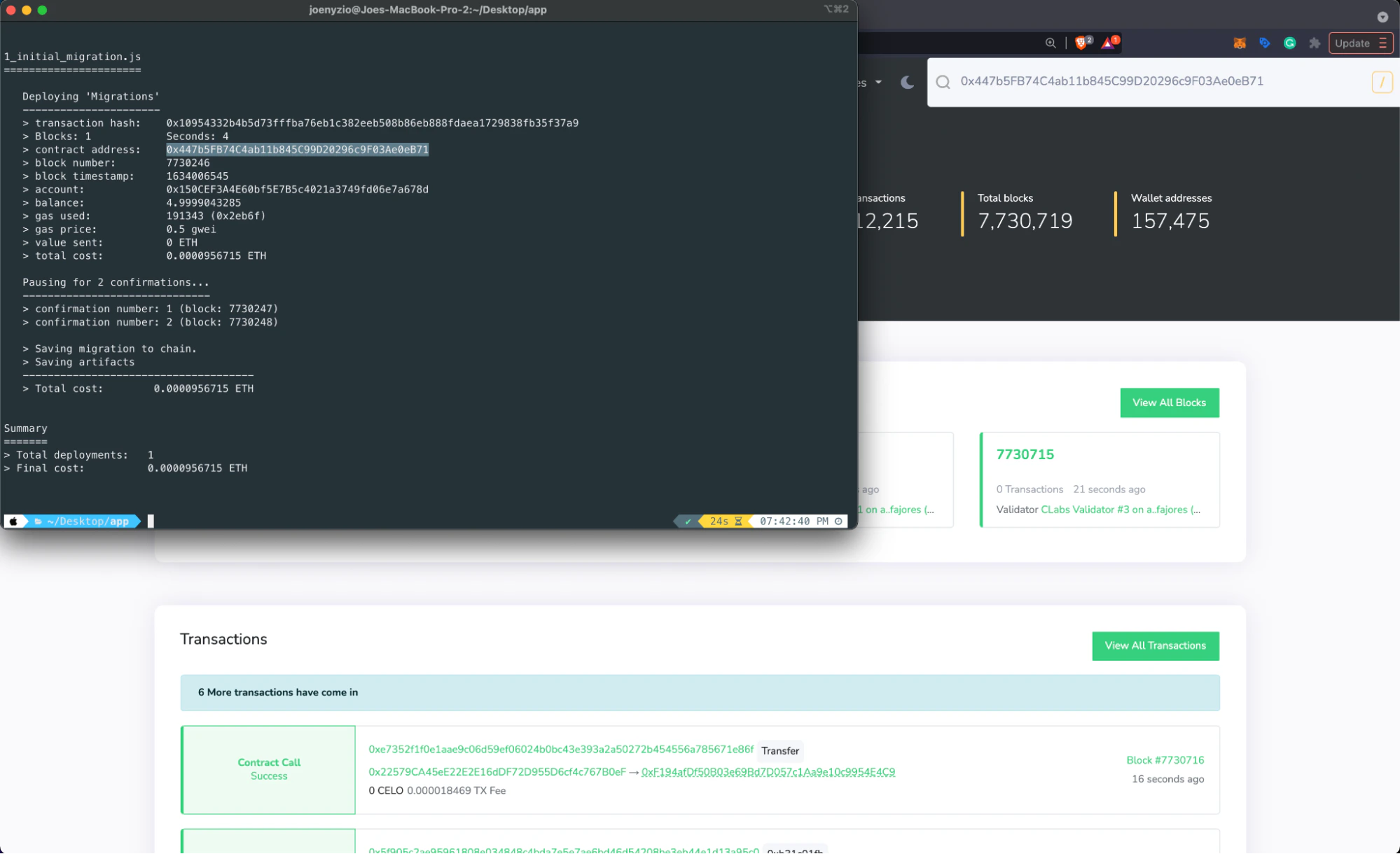Viewport: 1400px width, 854px height.
Task: Click the clock icon in terminal status bar
Action: point(838,521)
